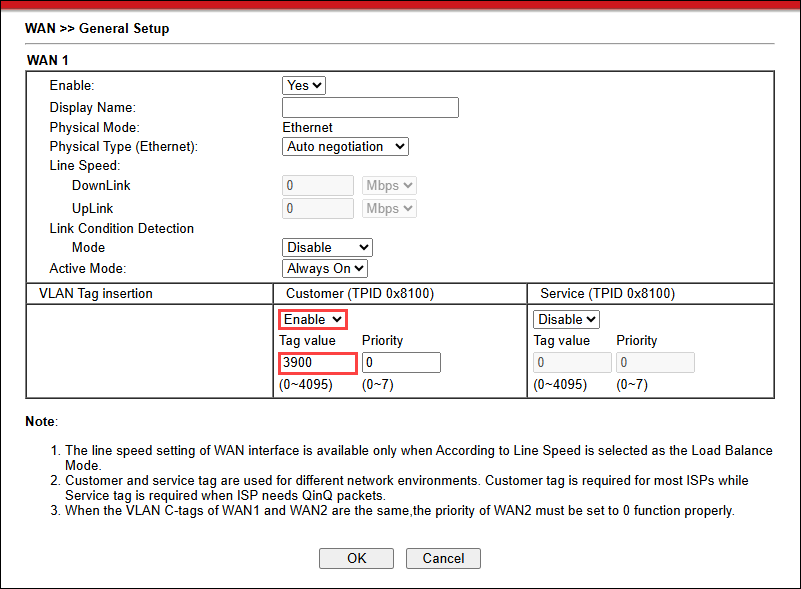801x589 pixels.
Task: Open the Customer VLAN tag Enable dropdown
Action: [313, 319]
